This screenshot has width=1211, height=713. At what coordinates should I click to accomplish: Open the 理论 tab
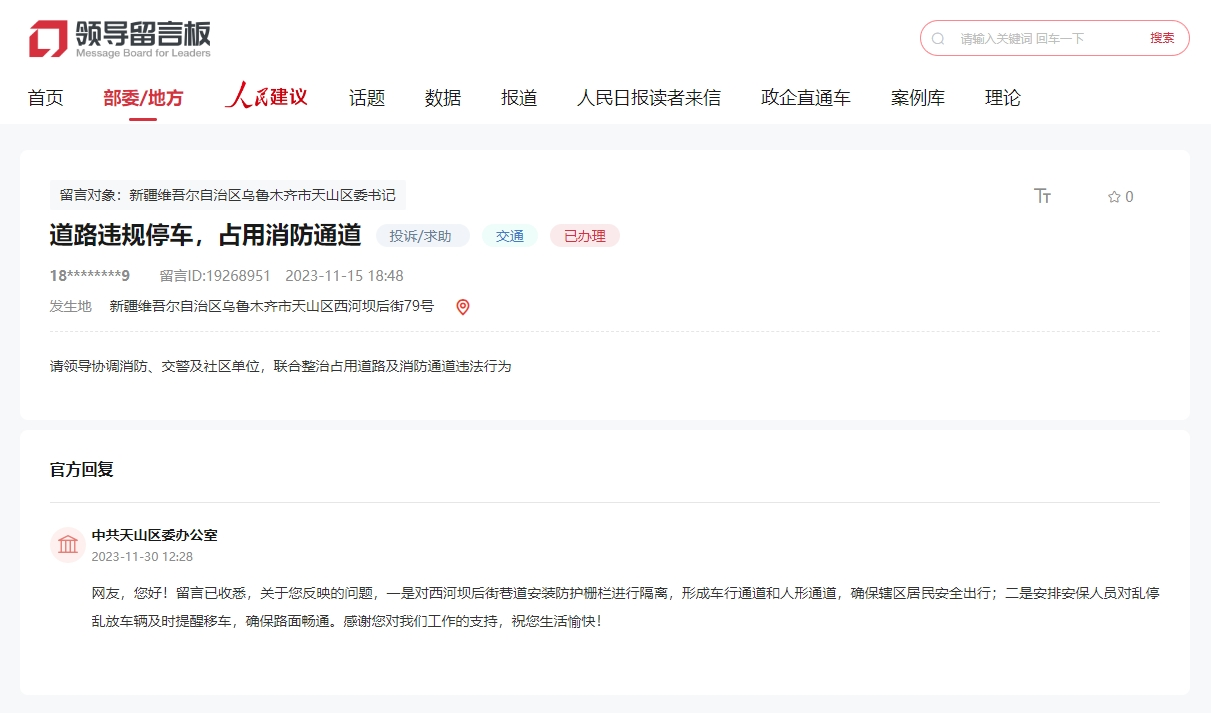pos(1002,98)
